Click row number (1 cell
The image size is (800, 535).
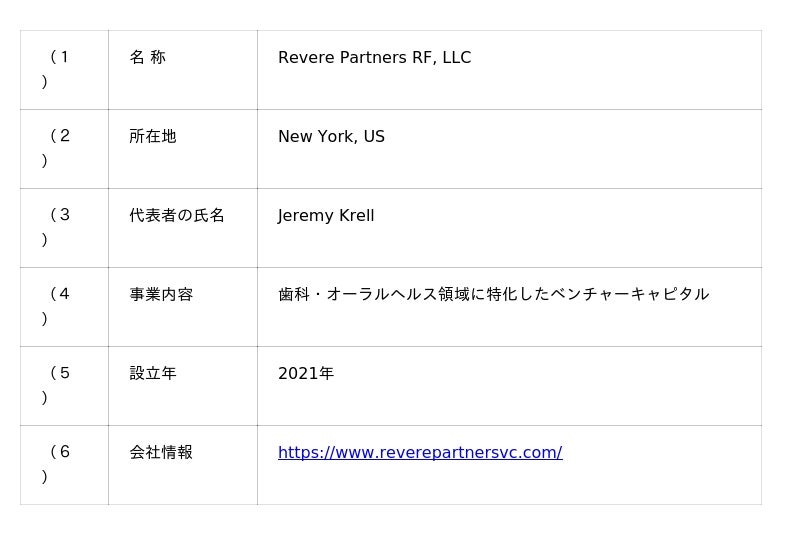point(64,70)
